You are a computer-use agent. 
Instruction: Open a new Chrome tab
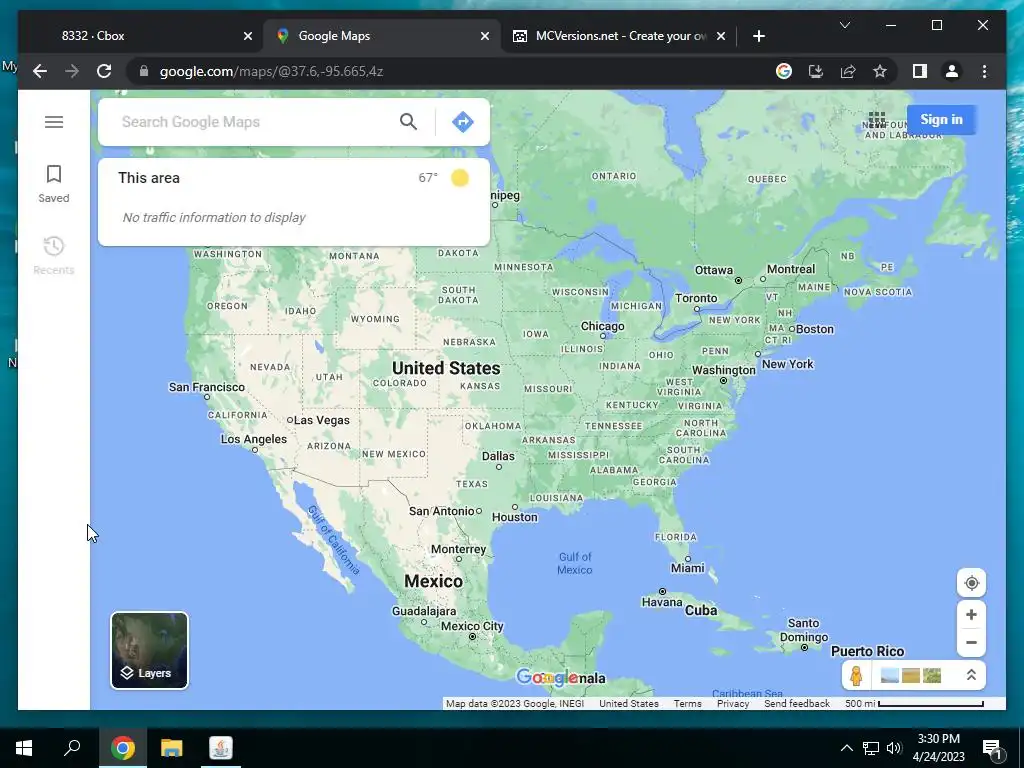[758, 36]
